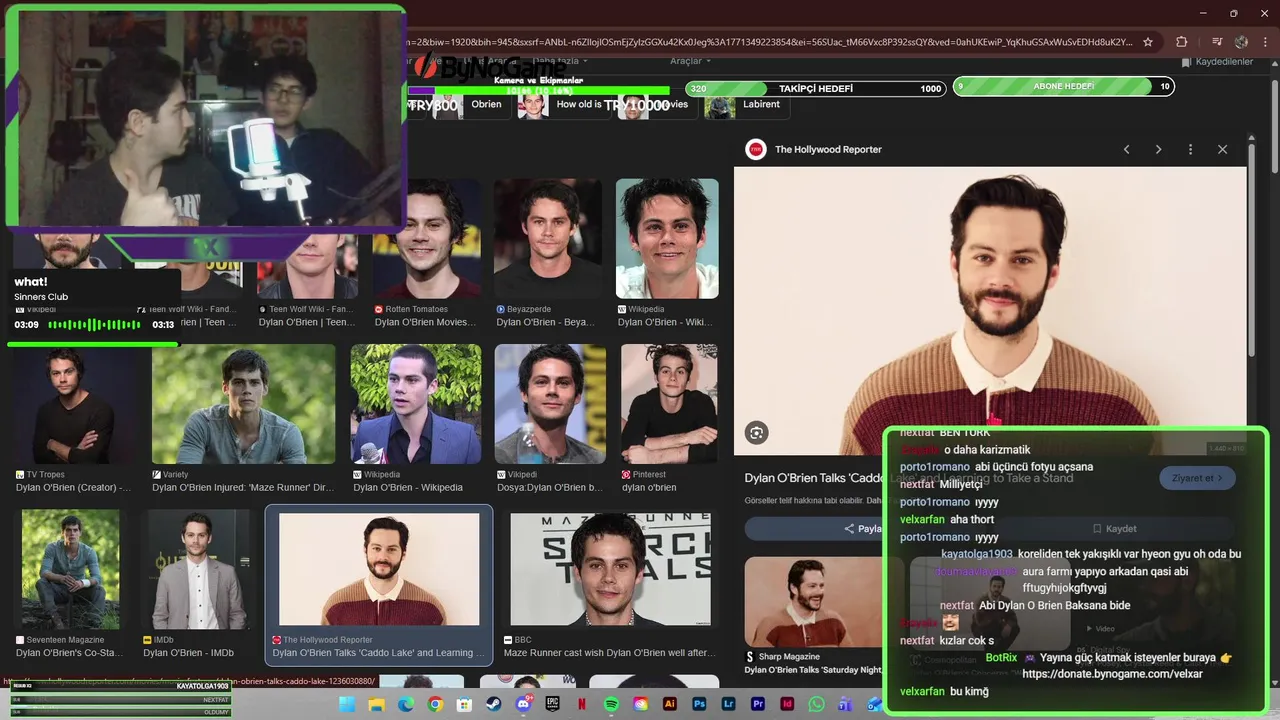Open the BBC Maze Runner cast thumbnail

click(610, 569)
